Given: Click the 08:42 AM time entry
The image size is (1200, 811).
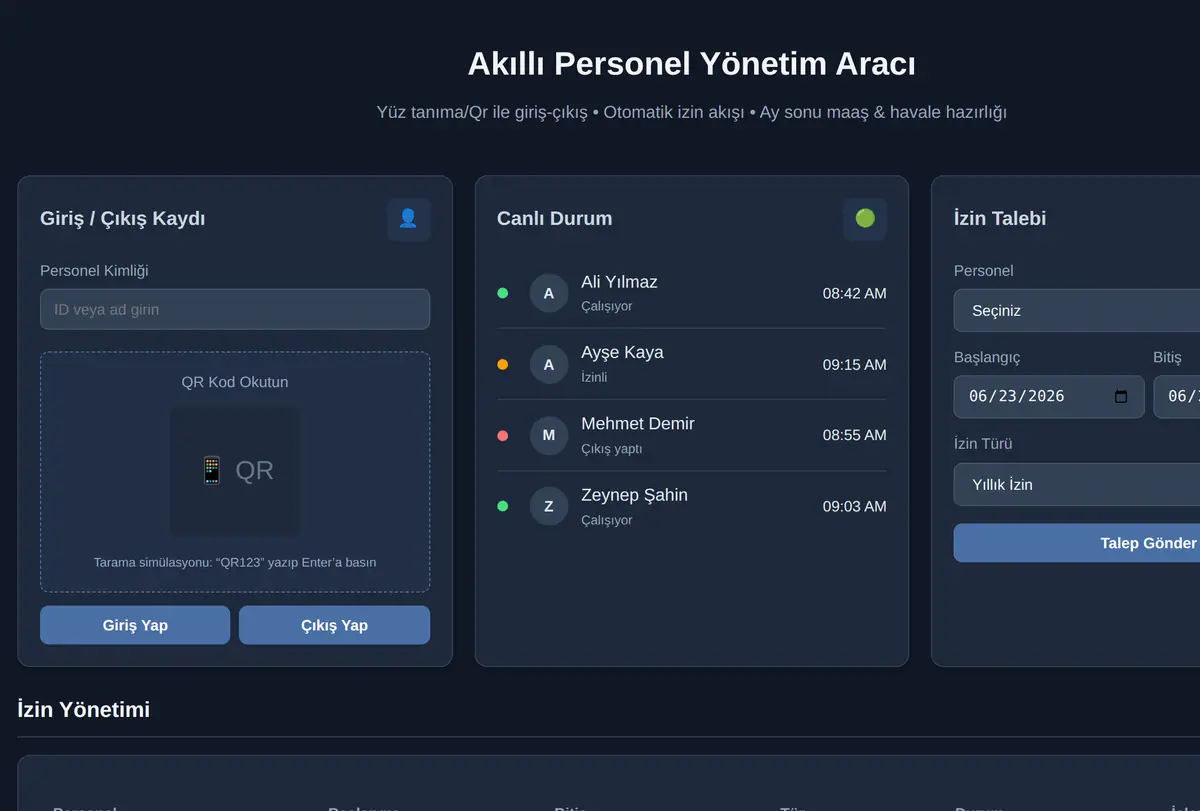Looking at the screenshot, I should pyautogui.click(x=854, y=293).
